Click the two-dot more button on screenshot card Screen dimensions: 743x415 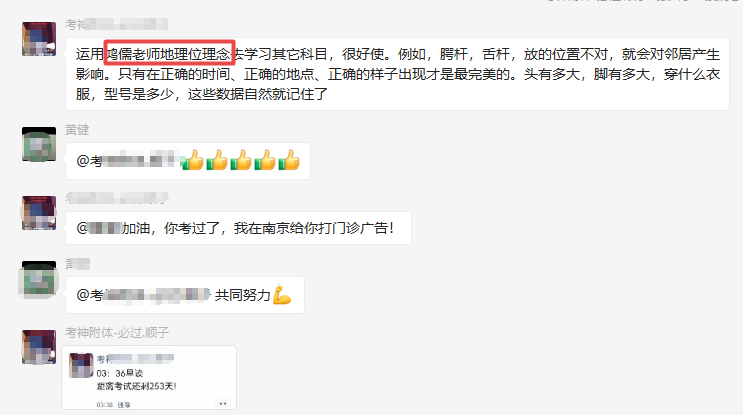click(223, 404)
